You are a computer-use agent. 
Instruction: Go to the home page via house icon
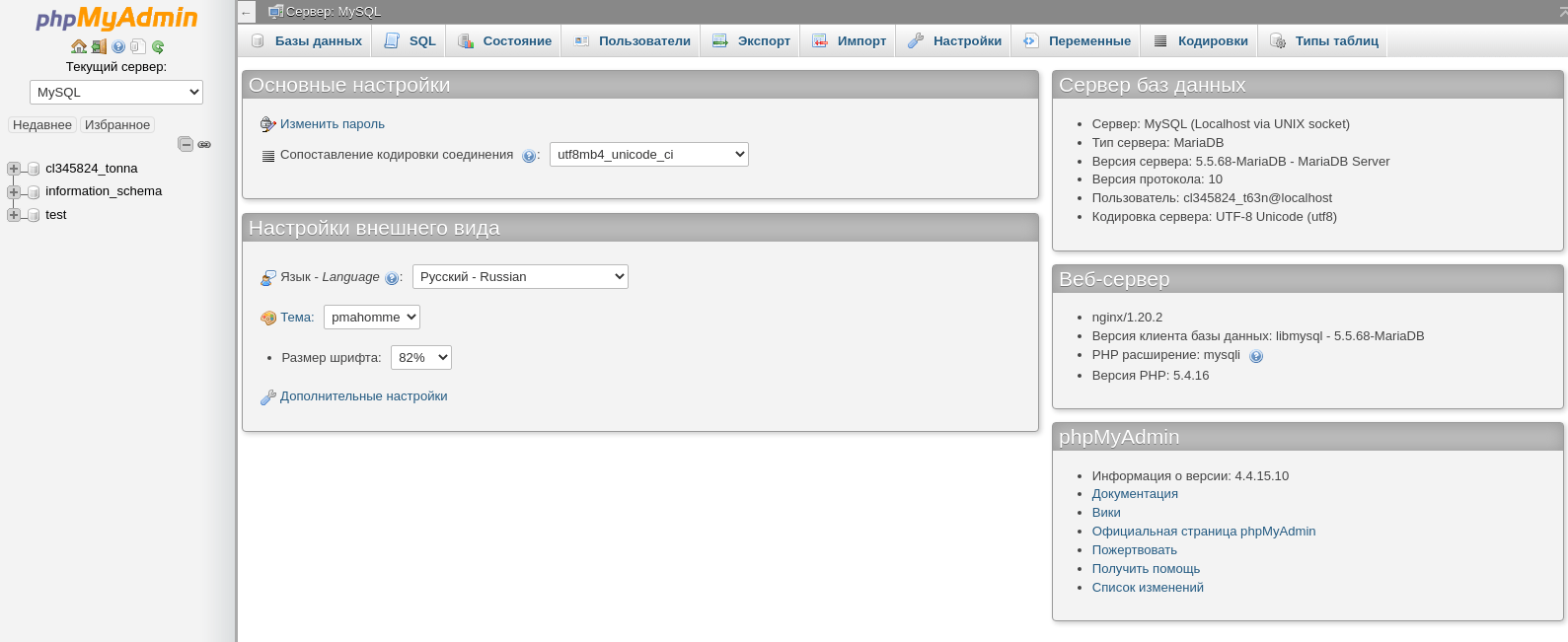(79, 46)
